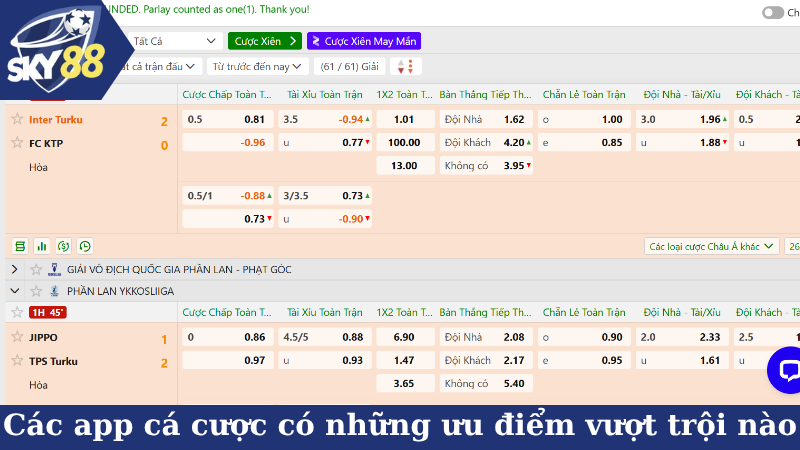Favorite the TPS Turku team star

pos(17,361)
